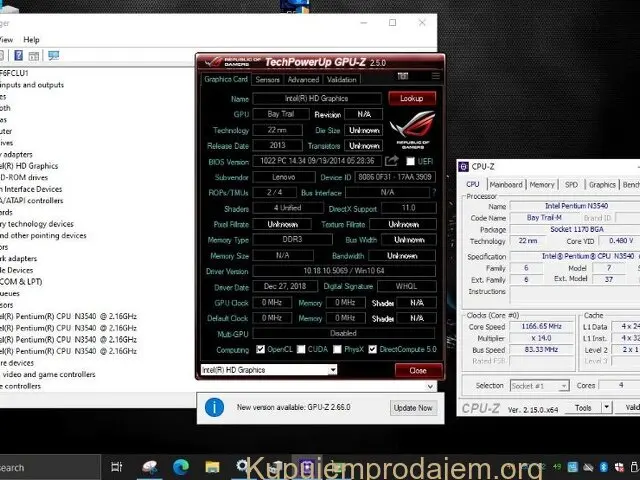Toggle the OpenCL checkbox

261,350
